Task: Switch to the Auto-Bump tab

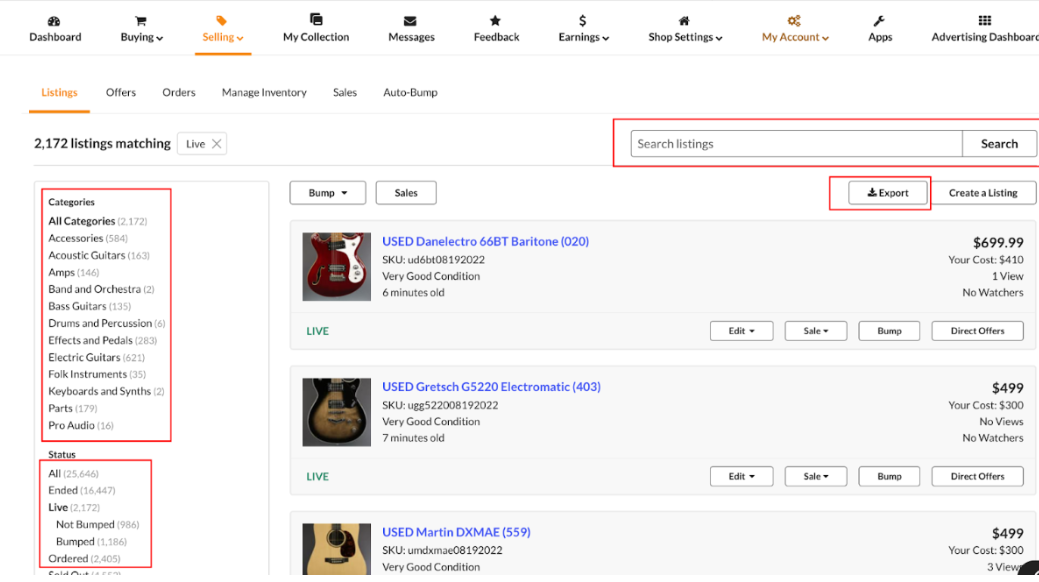Action: tap(410, 93)
